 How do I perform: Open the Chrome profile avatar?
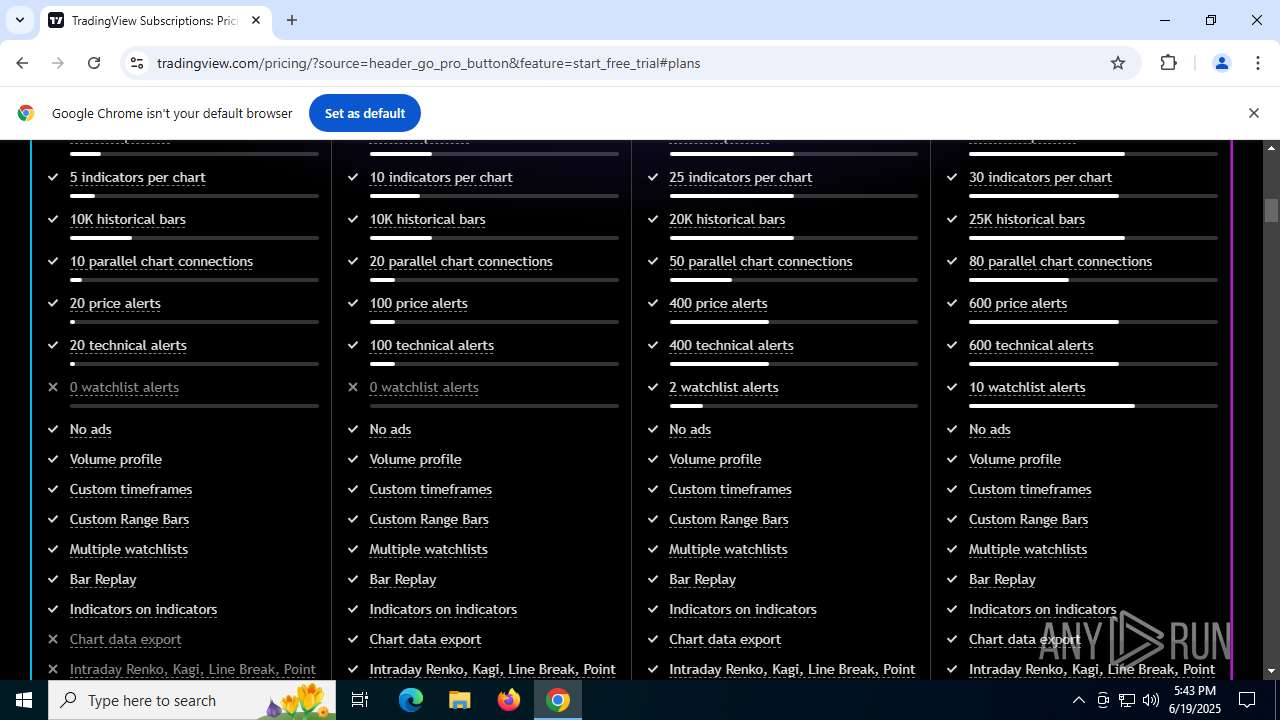pyautogui.click(x=1221, y=63)
